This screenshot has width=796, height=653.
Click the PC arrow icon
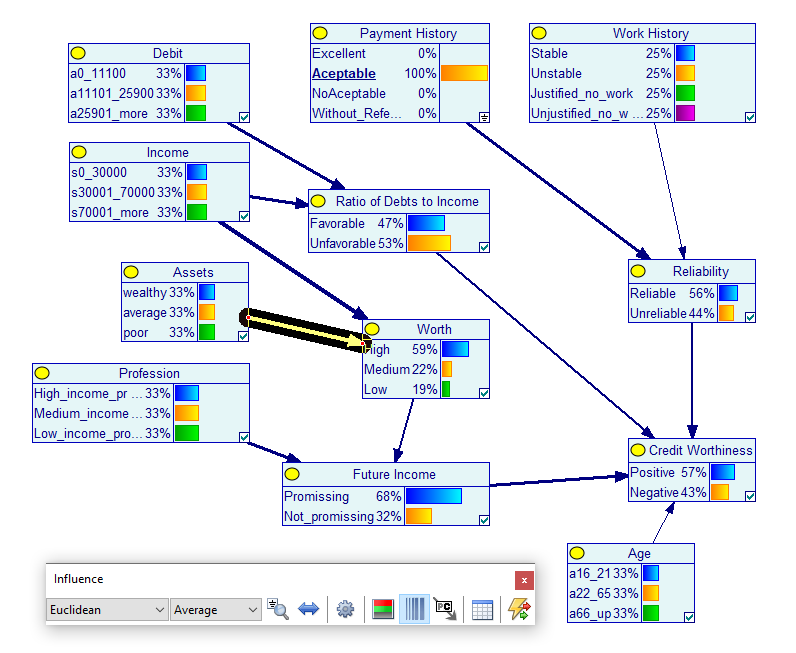pos(445,609)
